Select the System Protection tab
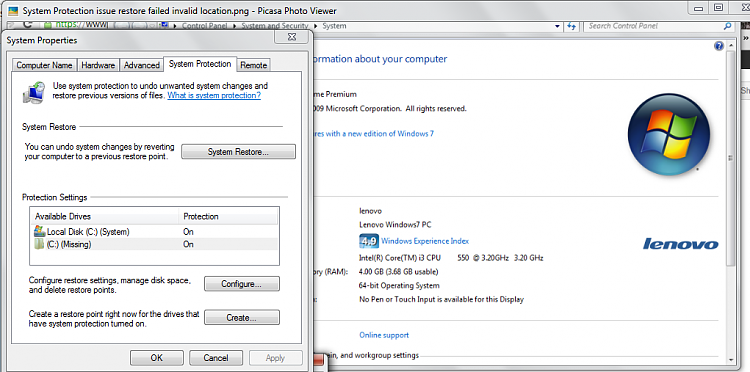The image size is (750, 372). pyautogui.click(x=200, y=64)
